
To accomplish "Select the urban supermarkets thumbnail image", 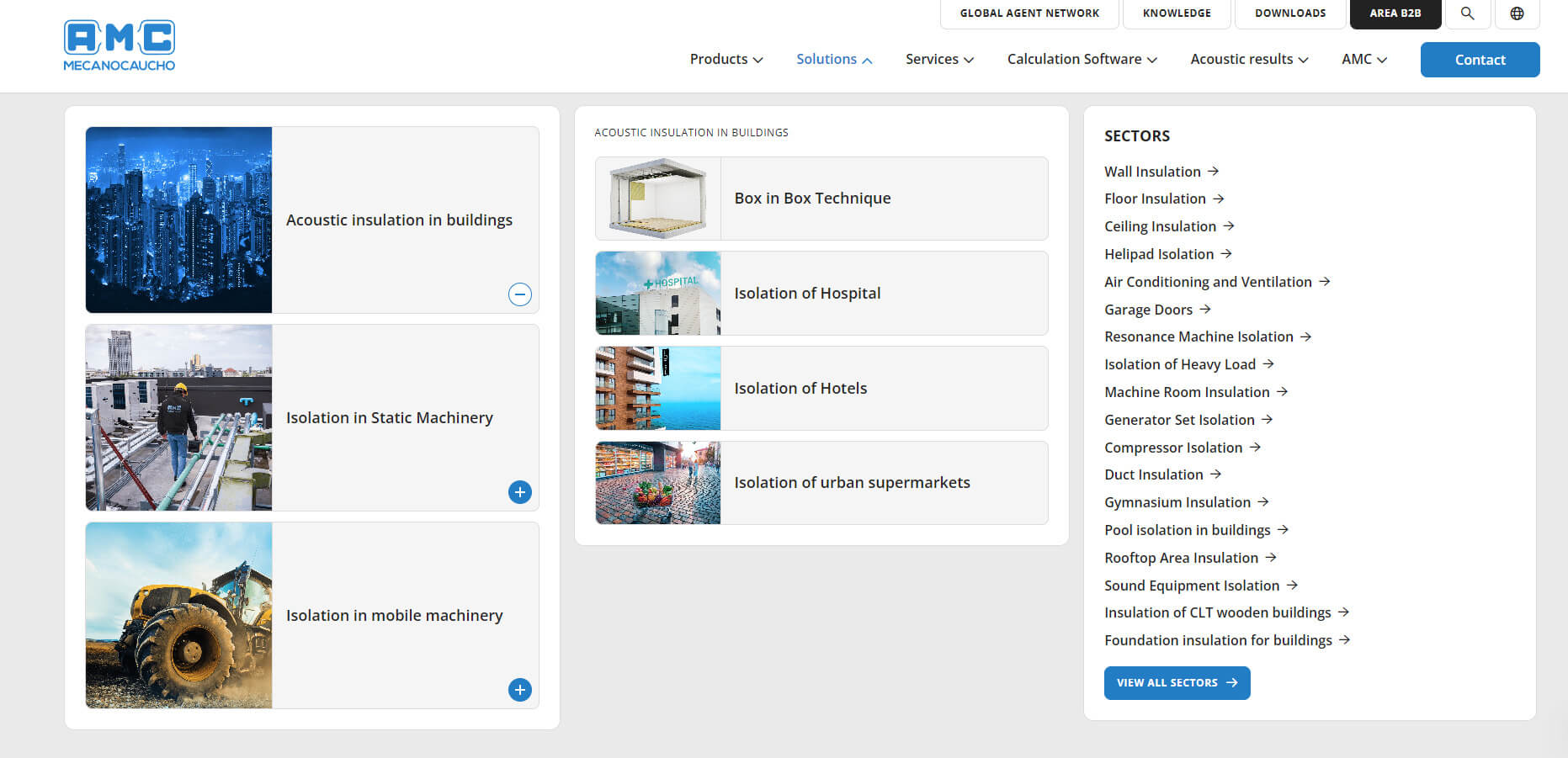I will (658, 483).
